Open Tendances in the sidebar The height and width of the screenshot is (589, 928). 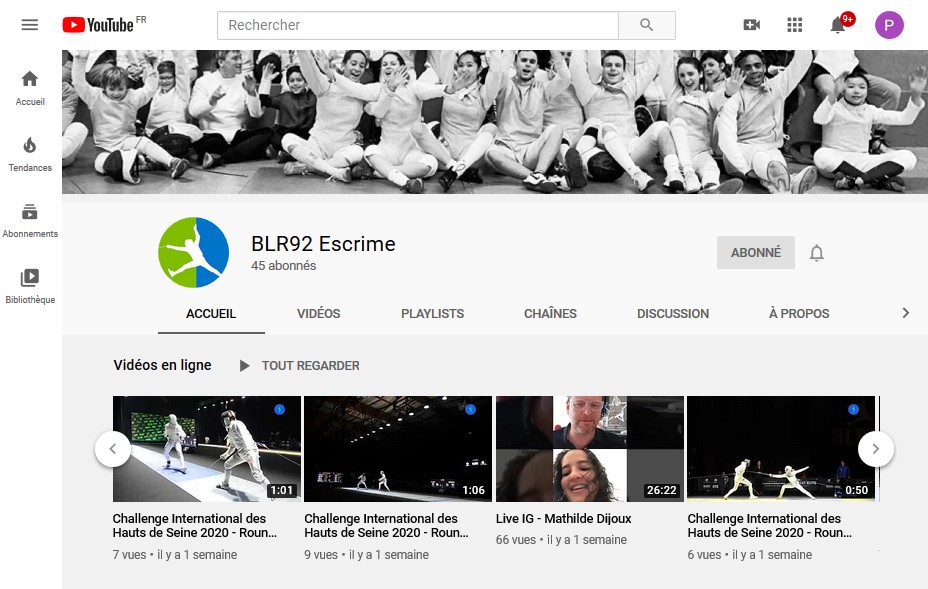tap(30, 155)
